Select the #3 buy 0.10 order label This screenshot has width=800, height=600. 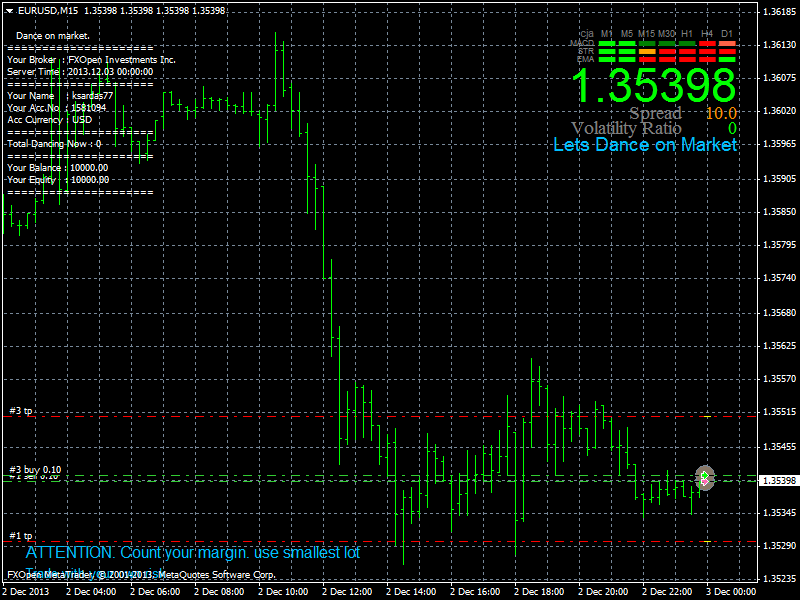(x=35, y=469)
